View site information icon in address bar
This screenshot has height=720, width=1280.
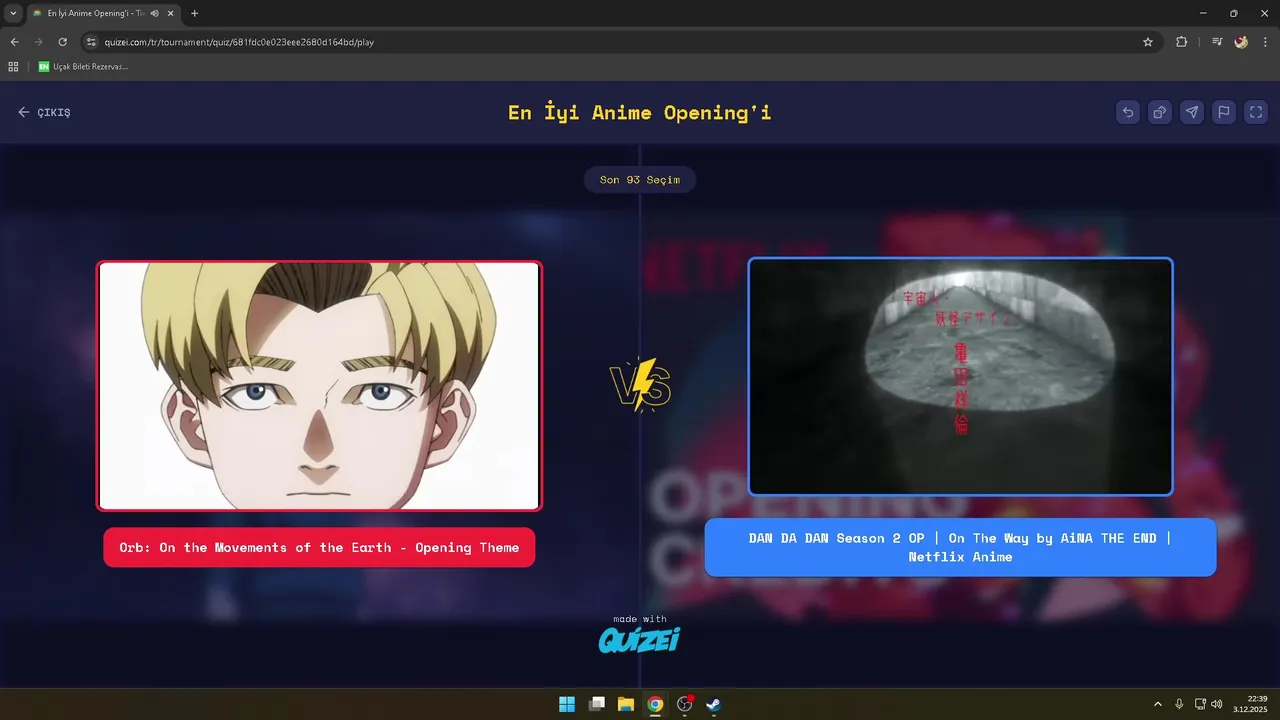tap(91, 42)
